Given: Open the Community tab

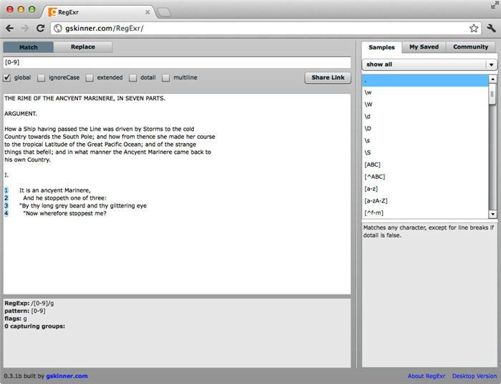Looking at the screenshot, I should pyautogui.click(x=470, y=47).
